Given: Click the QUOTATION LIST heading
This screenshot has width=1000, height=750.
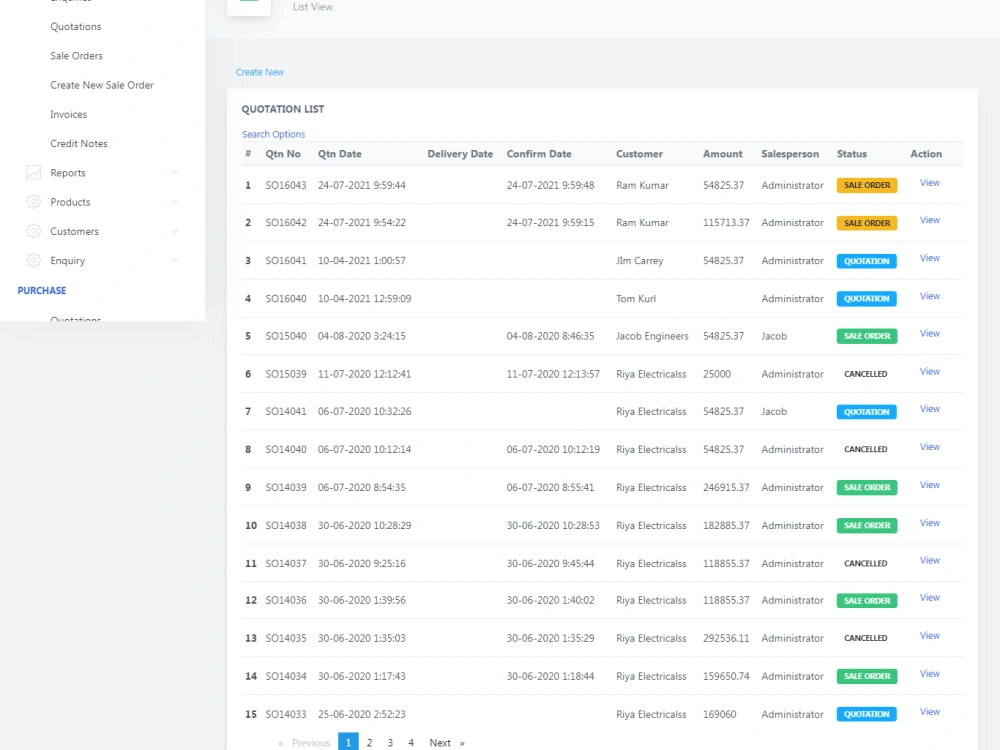Looking at the screenshot, I should point(283,110).
